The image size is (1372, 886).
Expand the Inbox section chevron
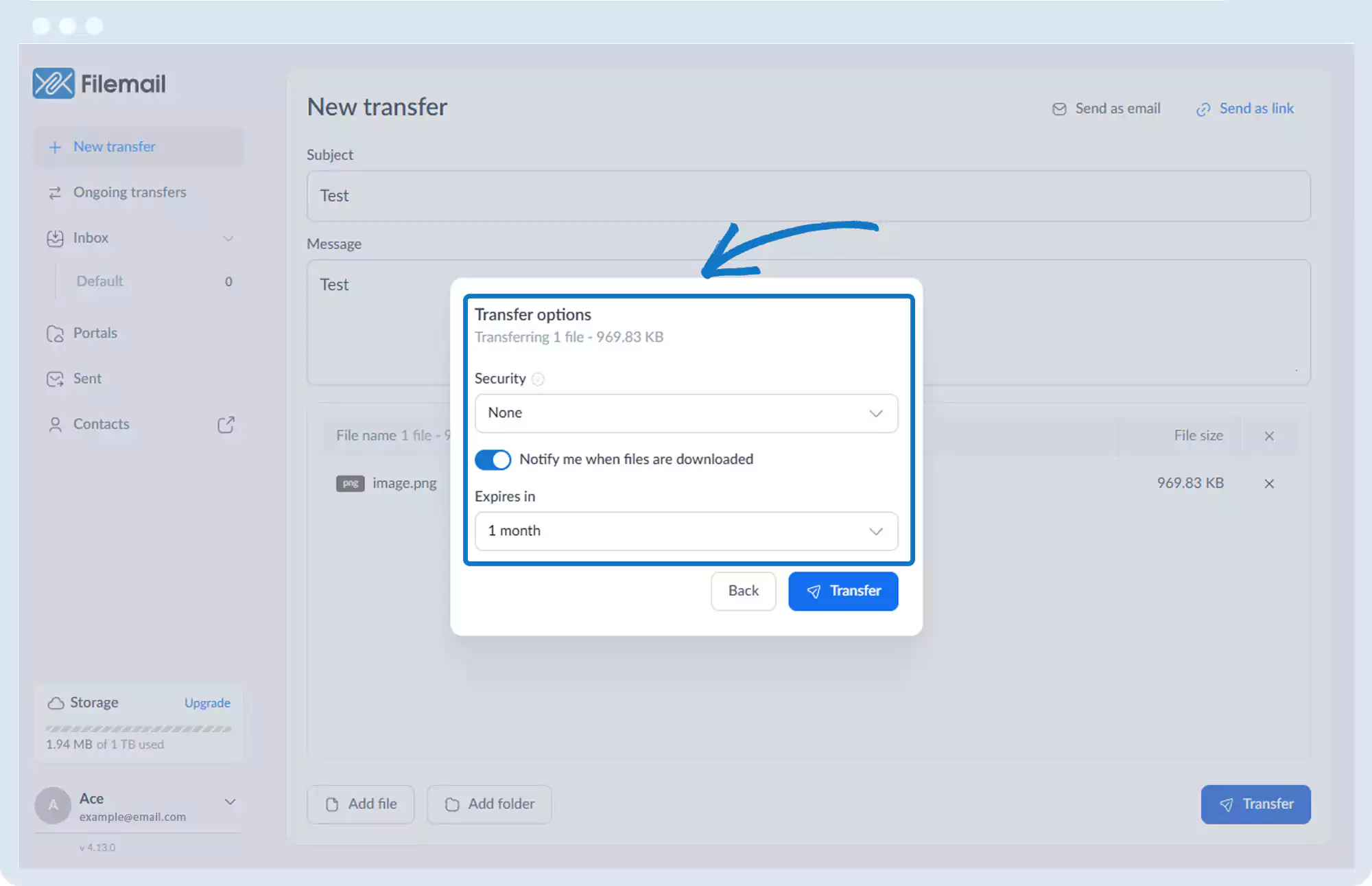coord(228,239)
